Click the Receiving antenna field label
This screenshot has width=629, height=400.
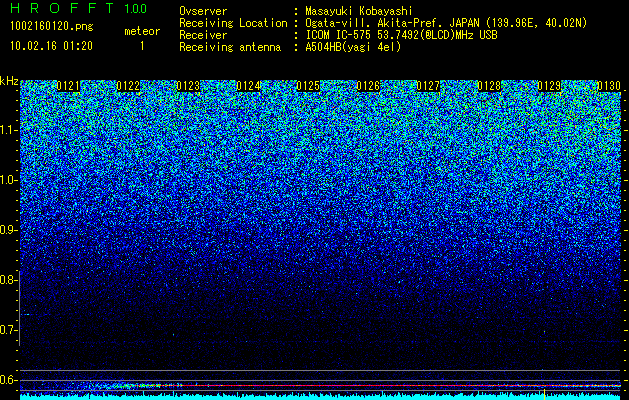(x=230, y=47)
